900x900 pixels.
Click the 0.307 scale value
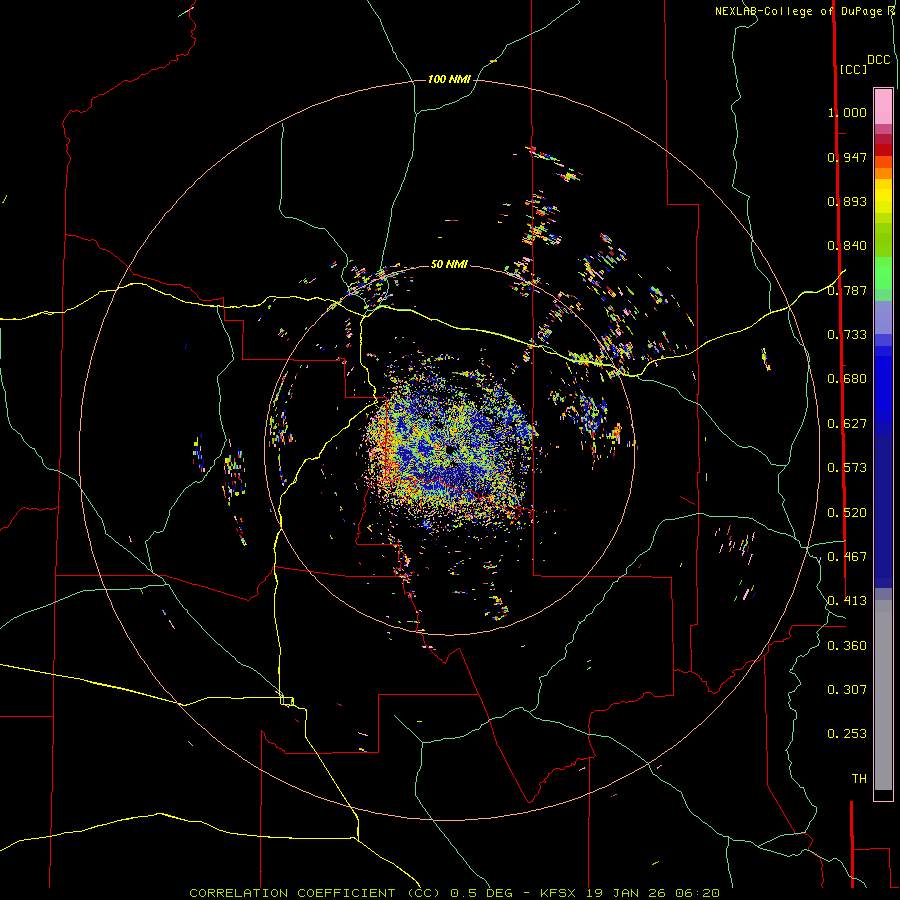point(847,690)
